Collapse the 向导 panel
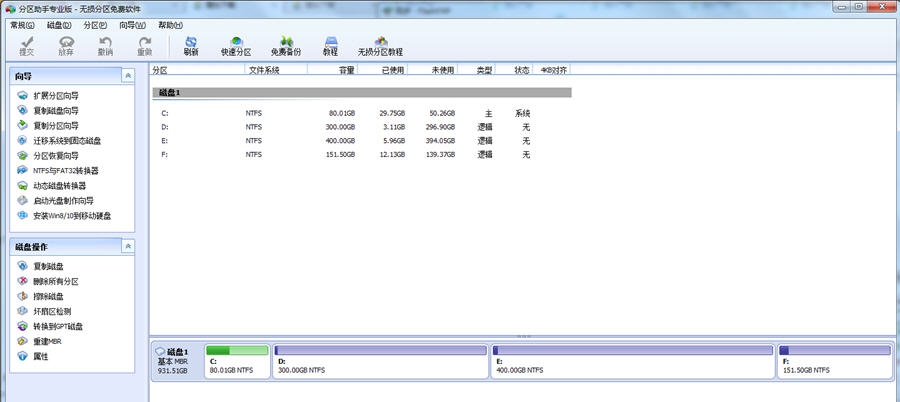 coord(127,76)
